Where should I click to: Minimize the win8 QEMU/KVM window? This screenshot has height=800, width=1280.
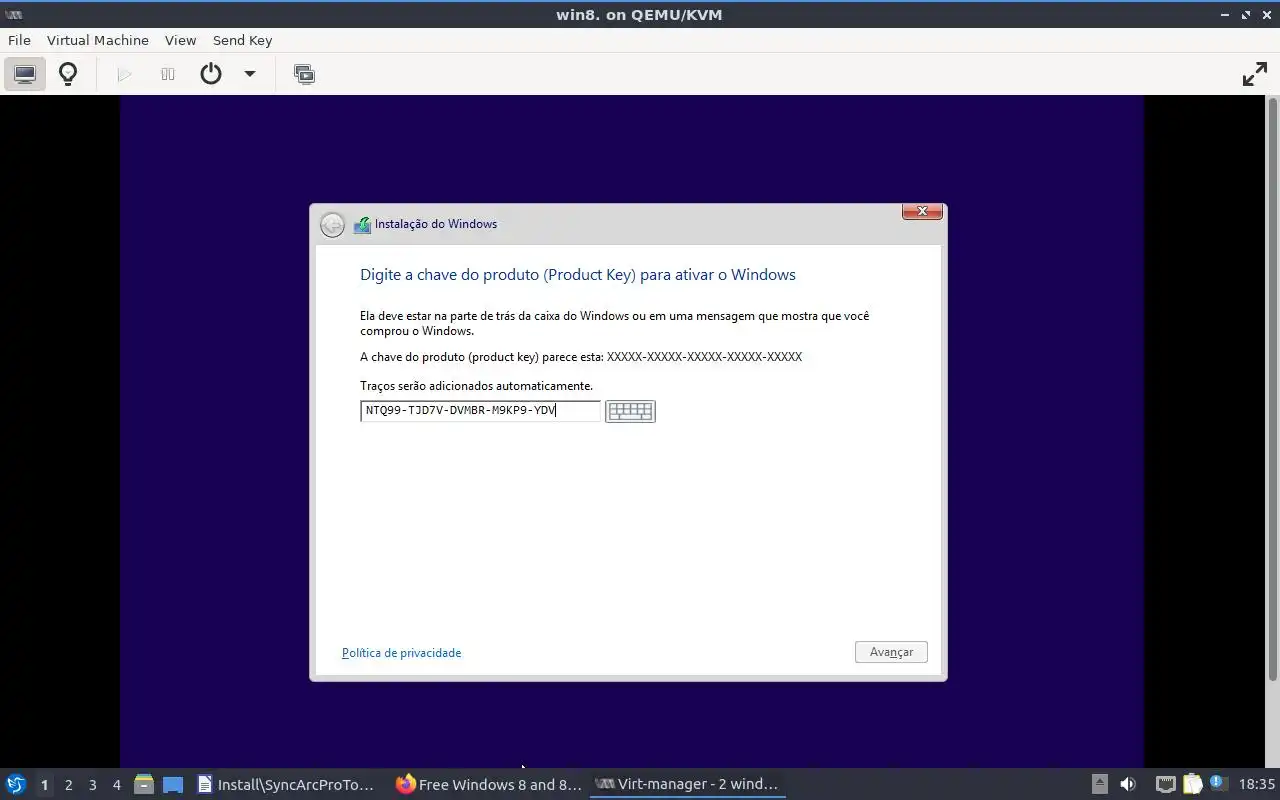coord(1226,14)
